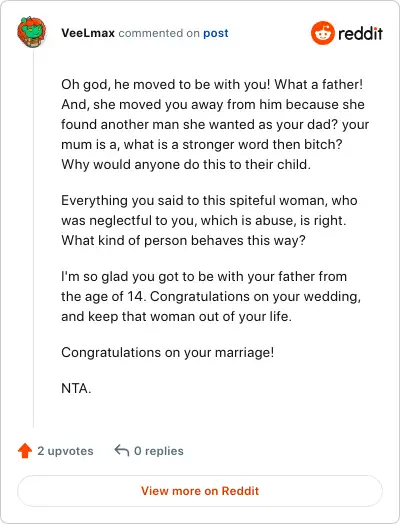Click the orange upvote arrow
Screen dimensions: 400x524
25,450
